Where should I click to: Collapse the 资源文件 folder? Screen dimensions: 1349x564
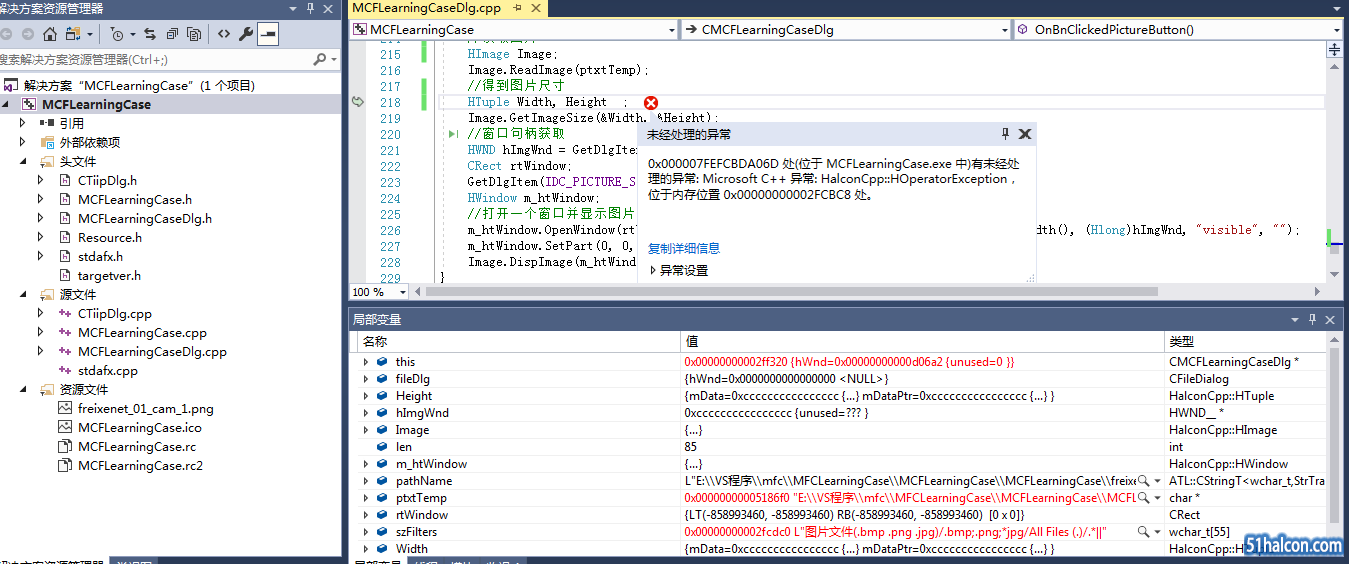[24, 390]
